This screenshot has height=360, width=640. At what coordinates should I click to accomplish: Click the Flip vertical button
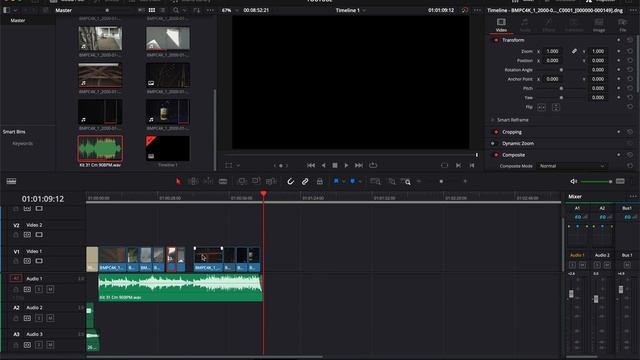(x=556, y=107)
